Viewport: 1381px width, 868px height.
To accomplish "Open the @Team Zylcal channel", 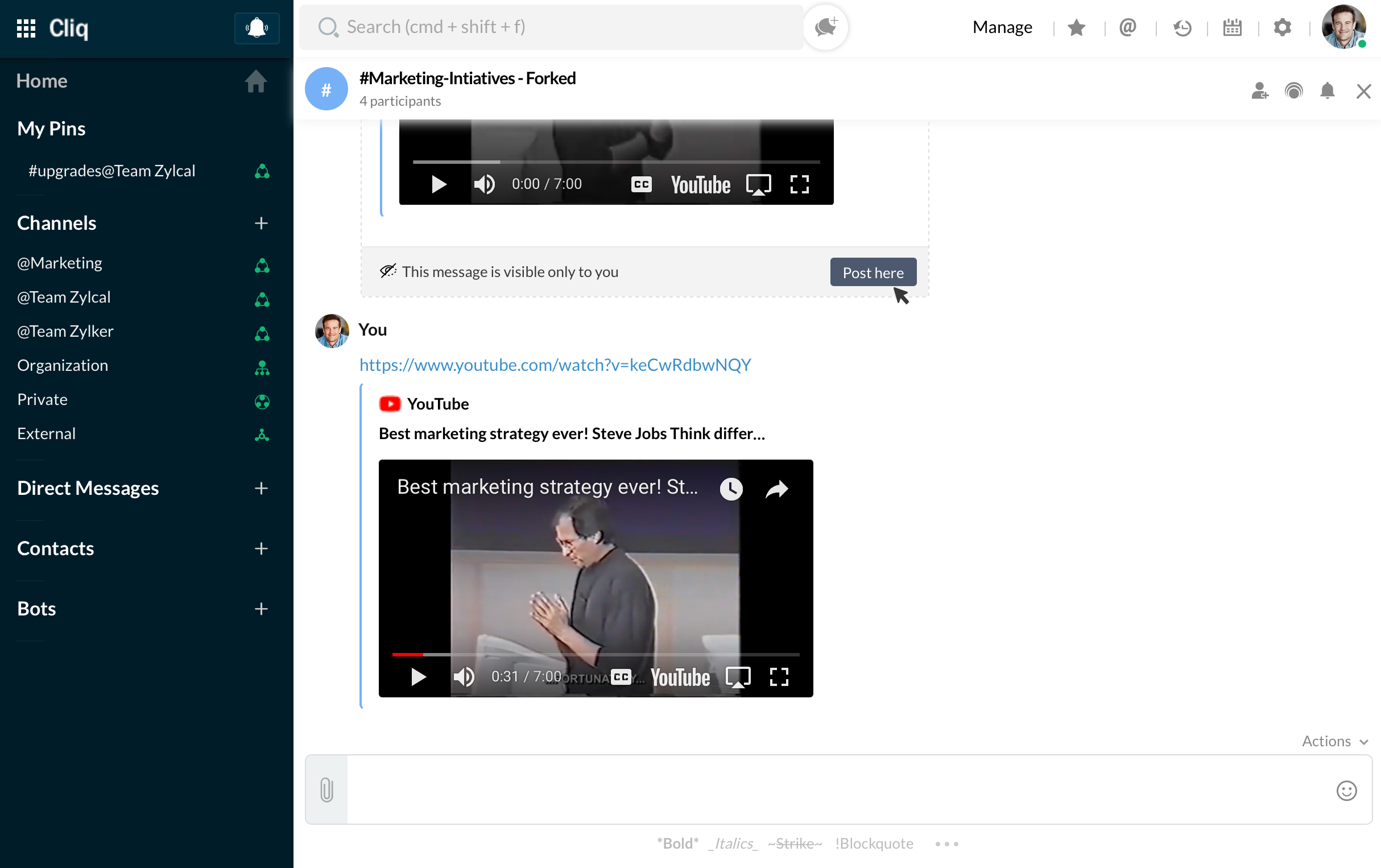I will [64, 297].
